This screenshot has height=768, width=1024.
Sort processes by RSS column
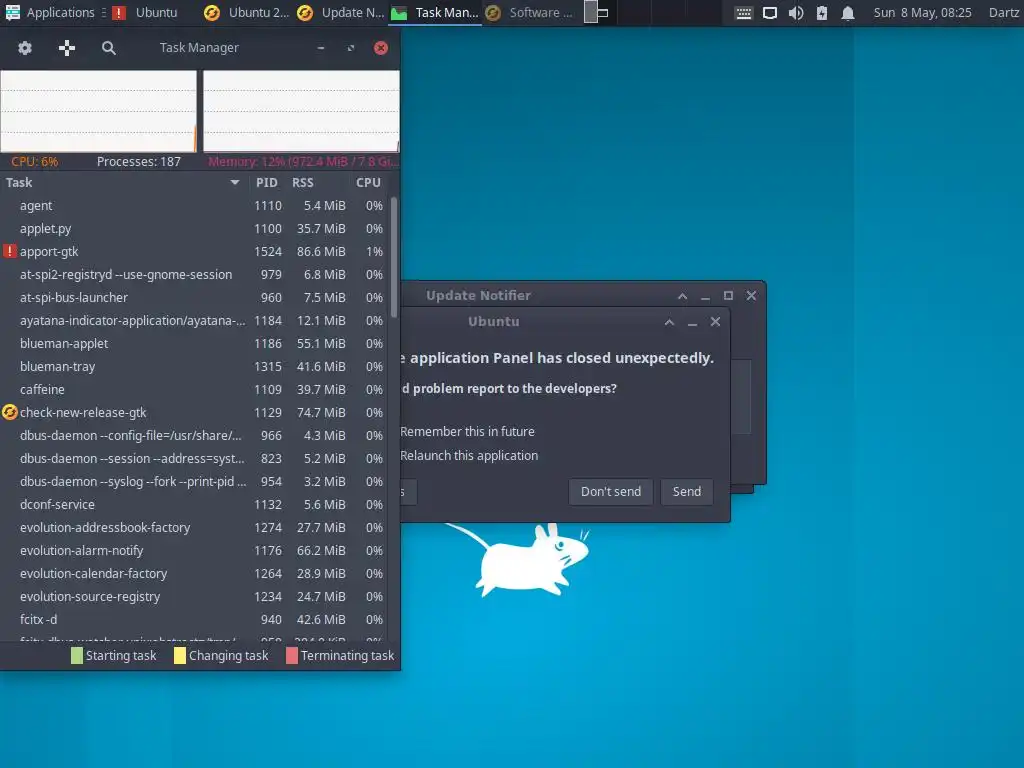pyautogui.click(x=302, y=183)
